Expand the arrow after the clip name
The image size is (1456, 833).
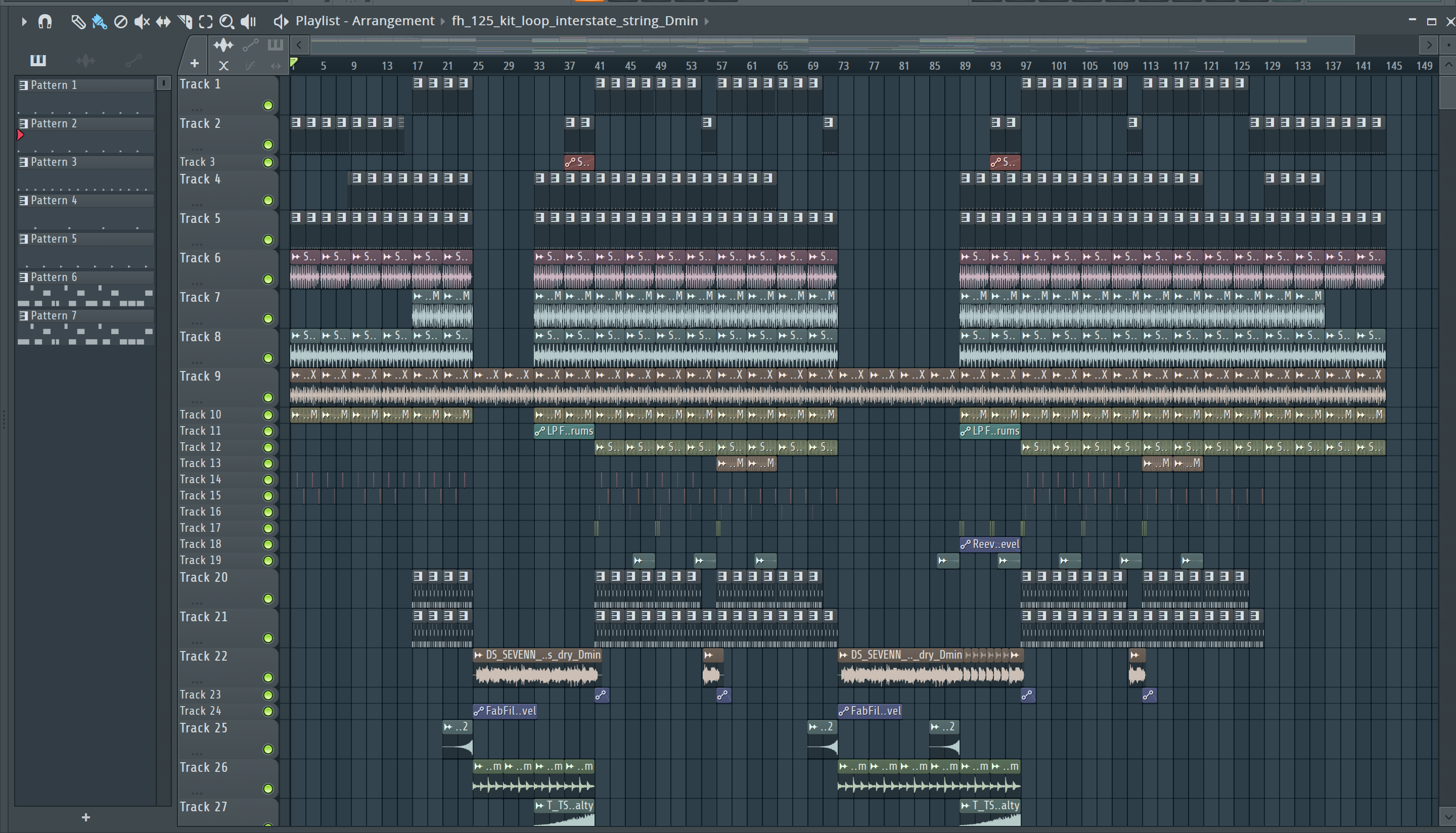point(707,21)
